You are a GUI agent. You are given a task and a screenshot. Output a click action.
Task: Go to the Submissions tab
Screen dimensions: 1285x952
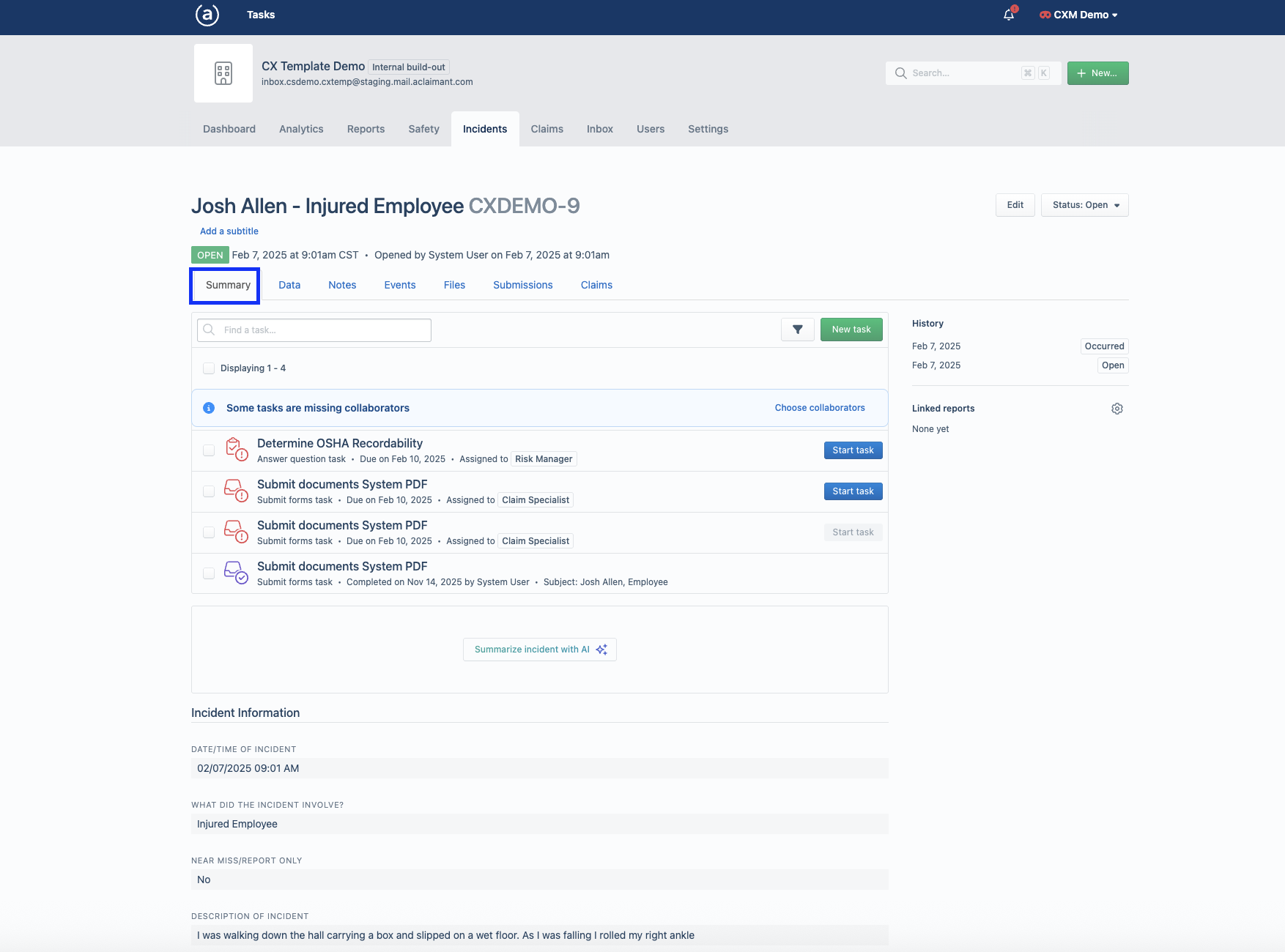(x=523, y=285)
